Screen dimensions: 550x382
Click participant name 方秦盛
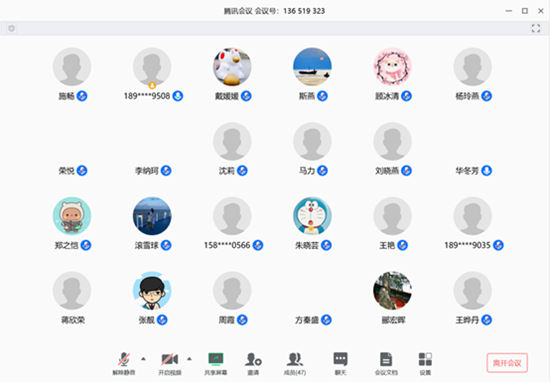coord(307,320)
